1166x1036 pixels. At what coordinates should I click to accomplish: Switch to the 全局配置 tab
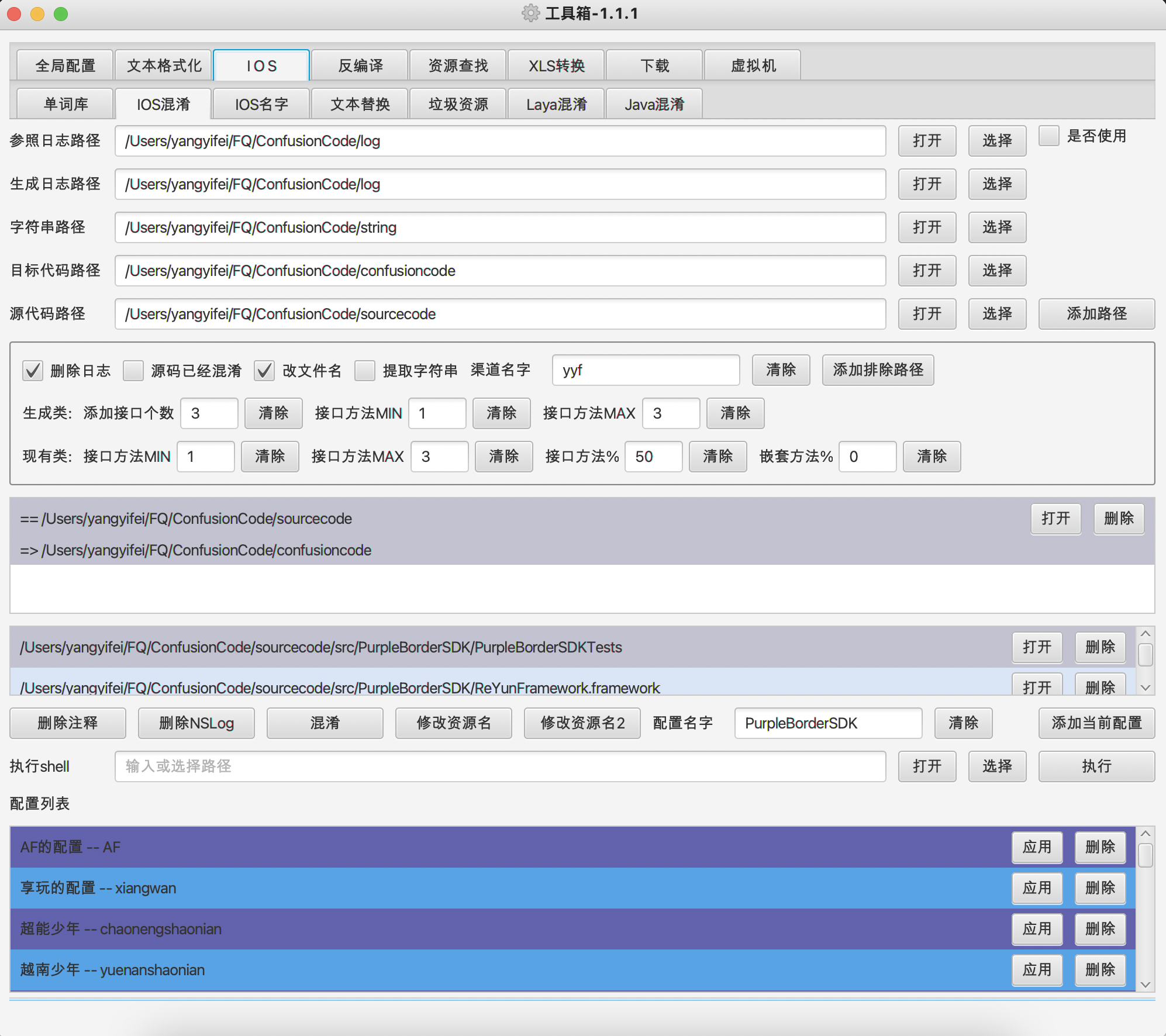[x=65, y=65]
